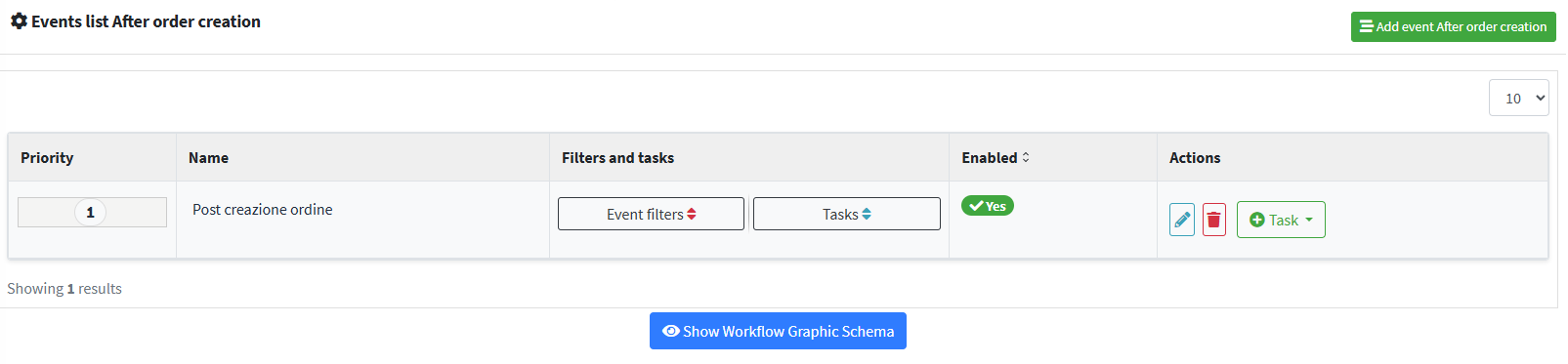The image size is (1568, 364).
Task: Click the plus icon on the Task button
Action: (x=1257, y=220)
